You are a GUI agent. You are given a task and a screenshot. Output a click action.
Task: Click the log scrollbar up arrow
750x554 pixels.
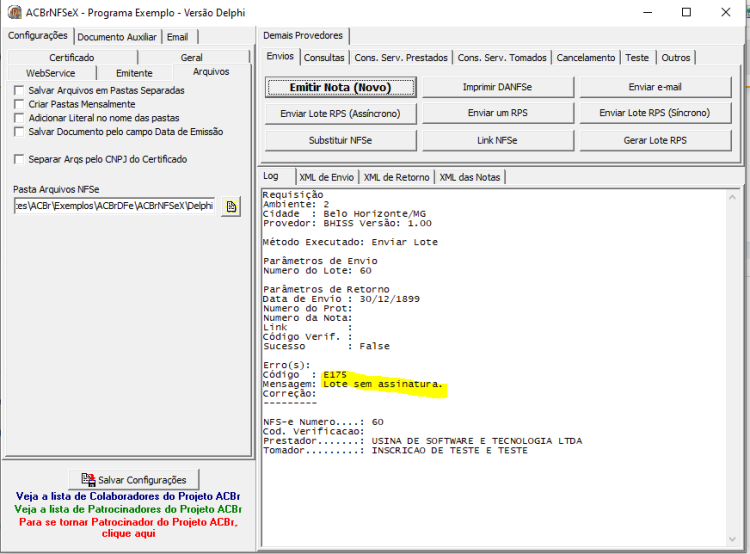732,197
